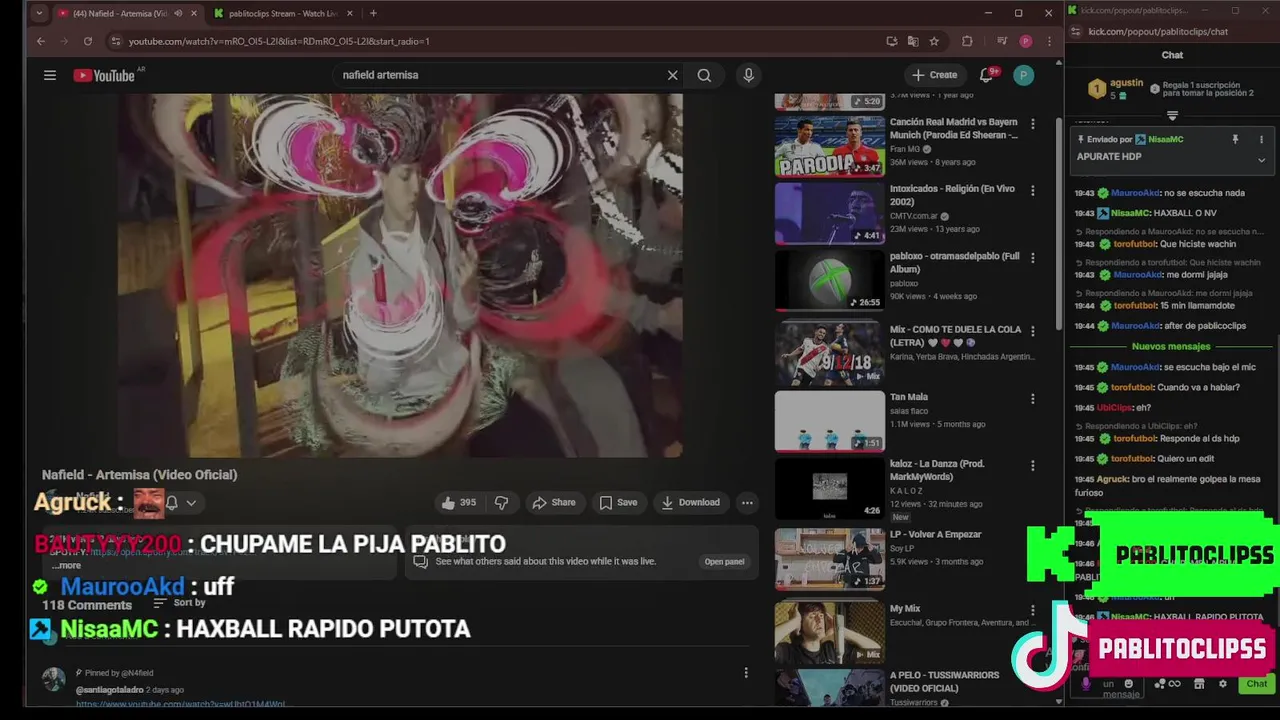Reload the YouTube page

[x=88, y=41]
